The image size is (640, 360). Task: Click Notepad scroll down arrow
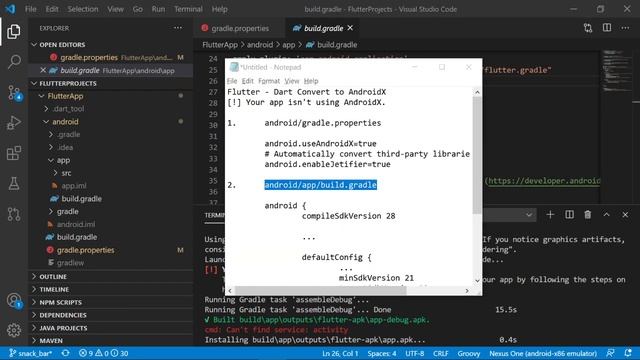pyautogui.click(x=477, y=281)
